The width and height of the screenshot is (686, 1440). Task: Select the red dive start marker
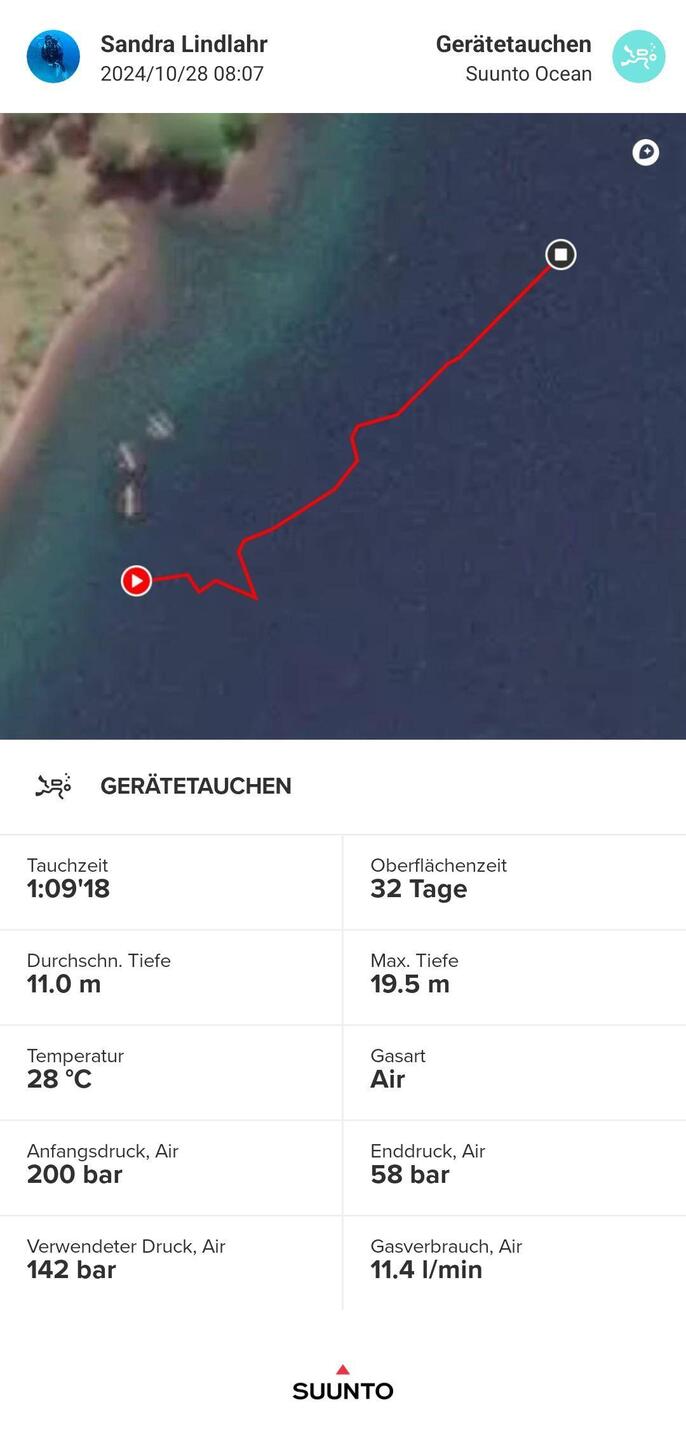pos(136,580)
